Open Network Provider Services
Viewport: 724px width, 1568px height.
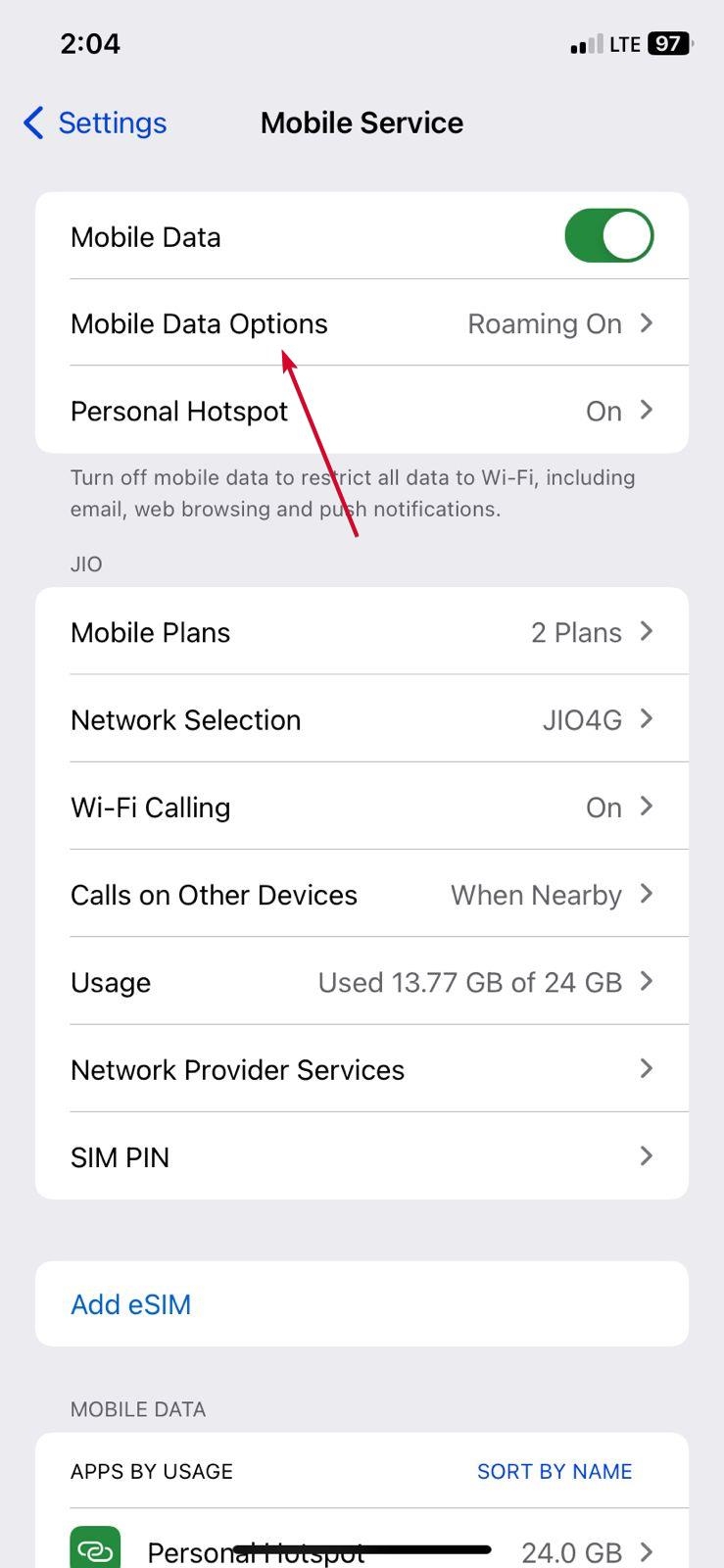[x=362, y=1069]
